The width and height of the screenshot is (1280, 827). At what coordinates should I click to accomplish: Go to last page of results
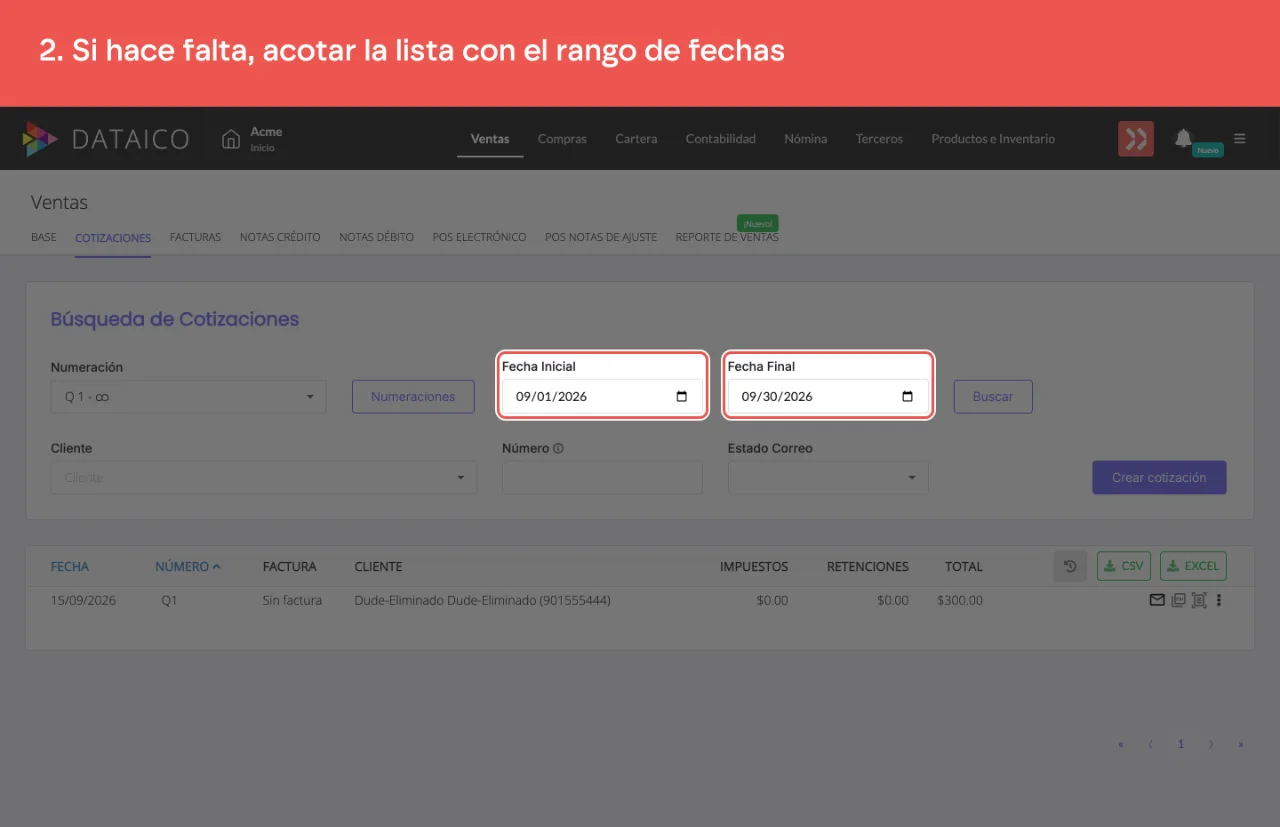(1241, 744)
